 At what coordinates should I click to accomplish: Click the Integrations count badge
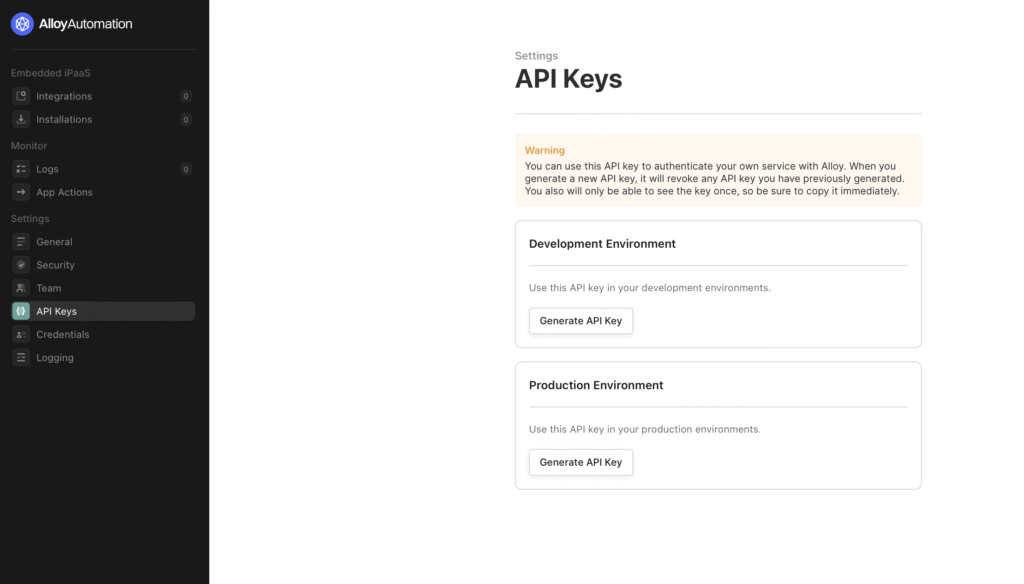186,96
